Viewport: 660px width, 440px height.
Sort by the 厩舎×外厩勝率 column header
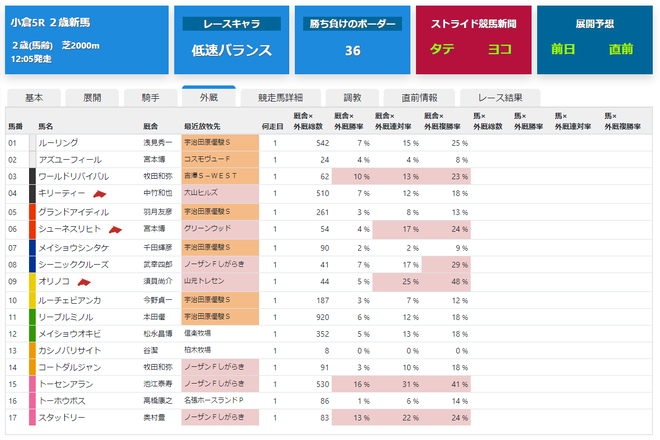pyautogui.click(x=350, y=121)
